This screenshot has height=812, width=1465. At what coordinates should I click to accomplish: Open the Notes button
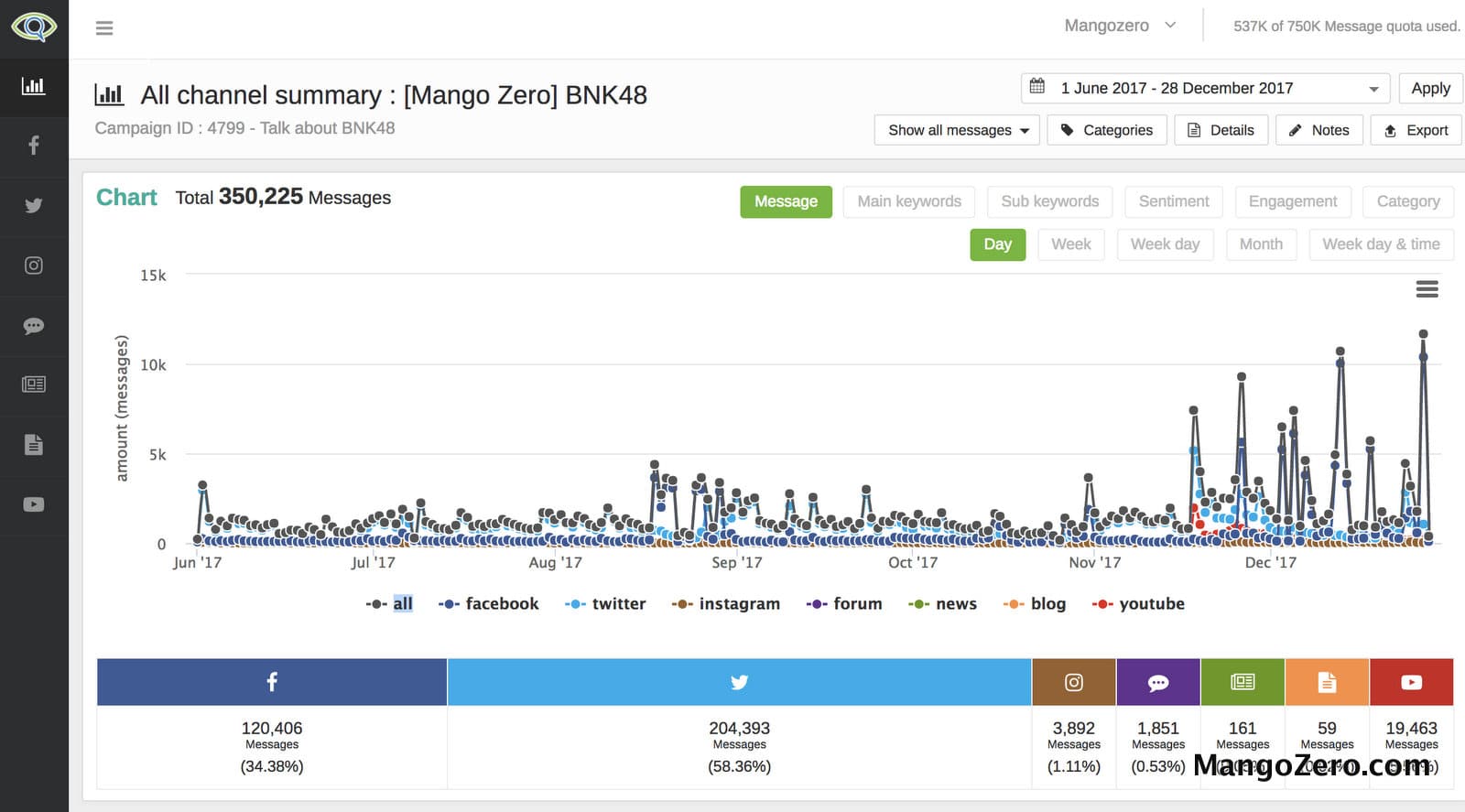(1319, 130)
